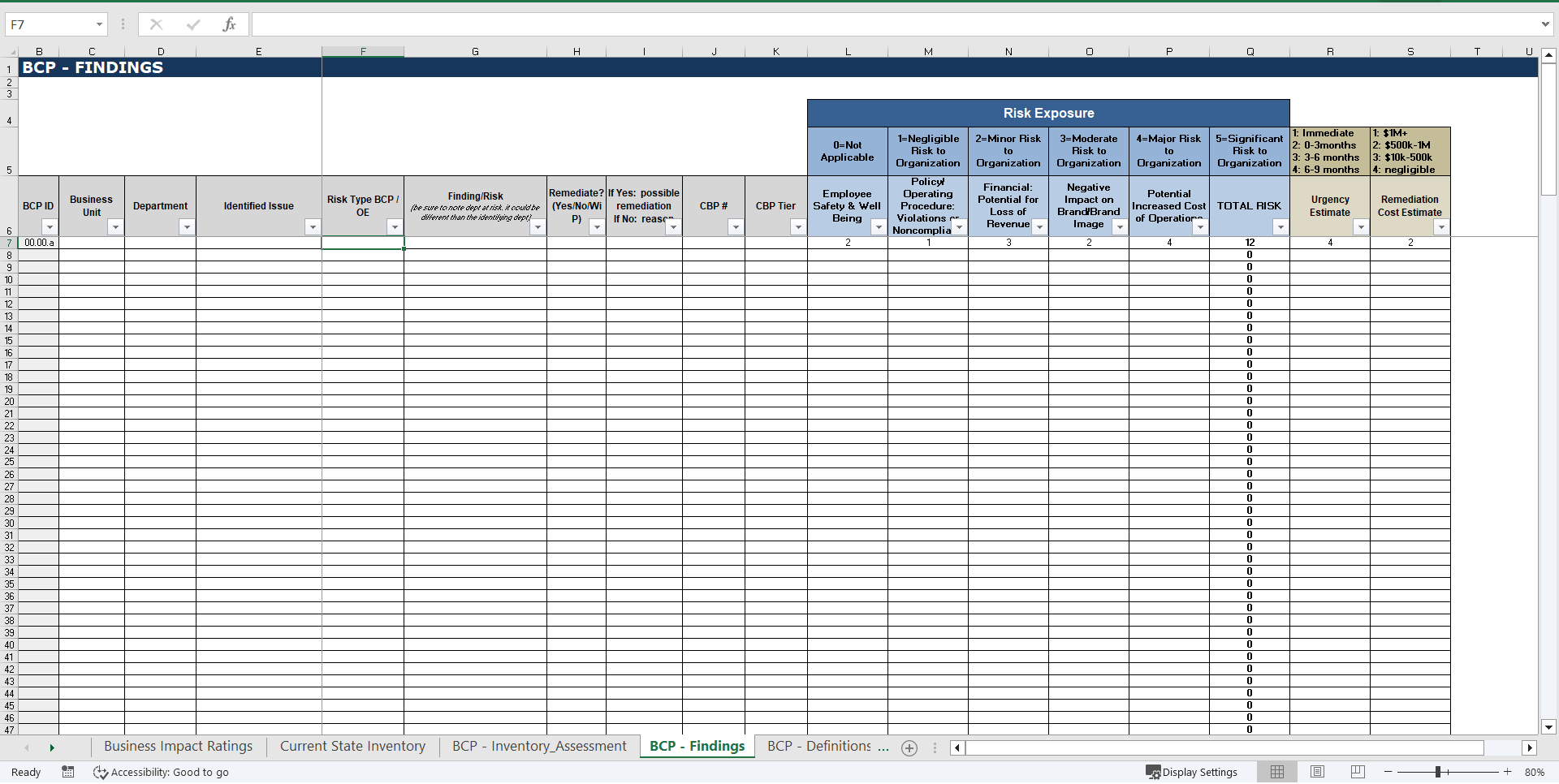
Task: Click the next sheet navigation arrow
Action: (52, 747)
